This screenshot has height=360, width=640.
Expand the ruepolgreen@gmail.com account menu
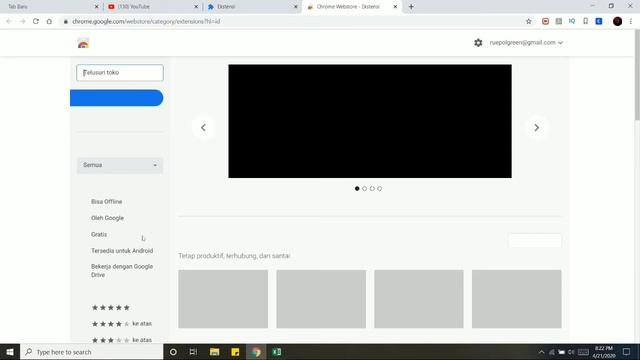coord(526,42)
